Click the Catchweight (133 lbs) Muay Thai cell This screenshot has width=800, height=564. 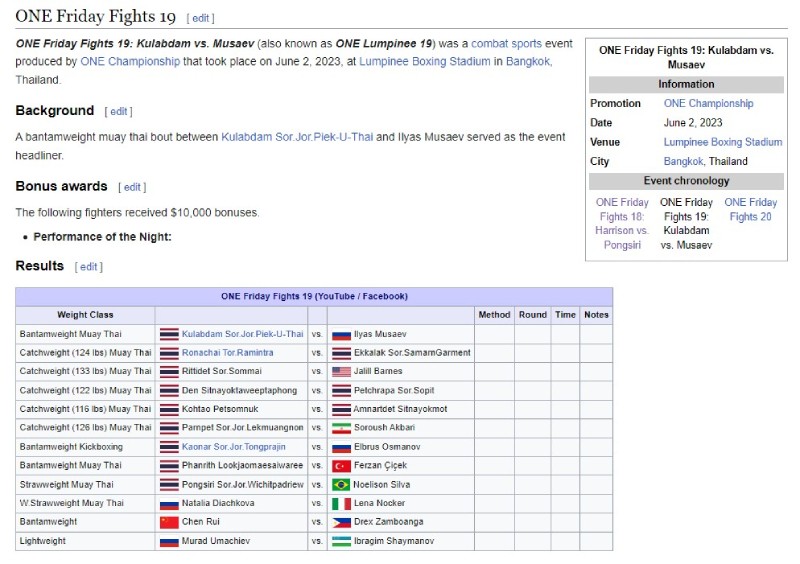[x=85, y=372]
